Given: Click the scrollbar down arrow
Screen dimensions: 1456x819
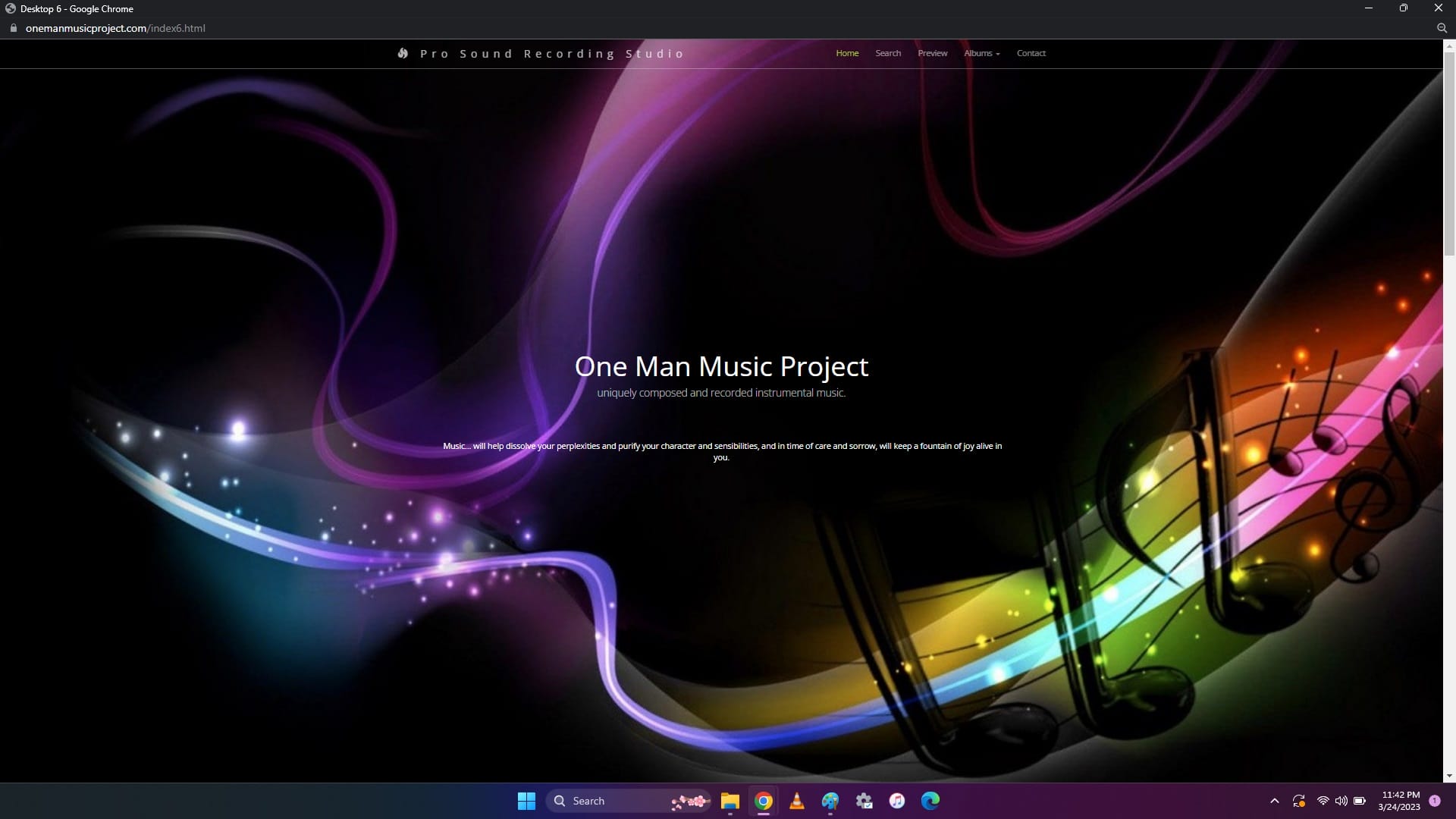Looking at the screenshot, I should tap(1449, 776).
